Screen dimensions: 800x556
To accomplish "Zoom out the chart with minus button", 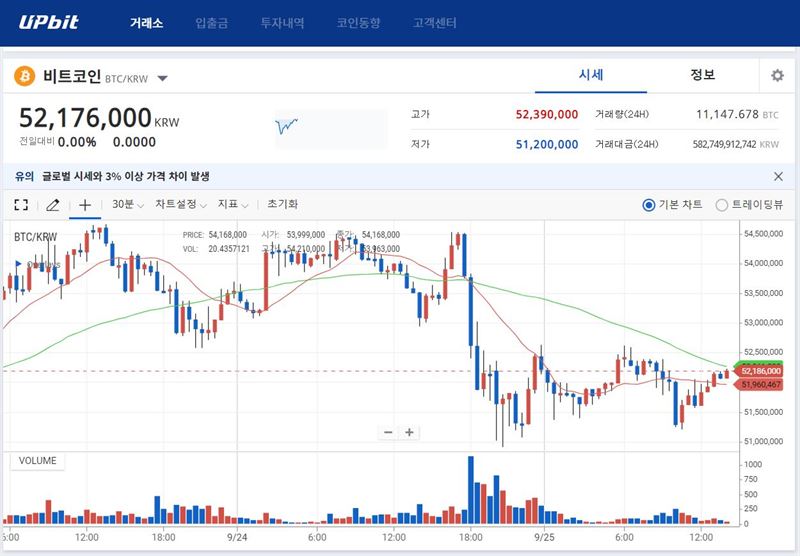I will tap(388, 433).
